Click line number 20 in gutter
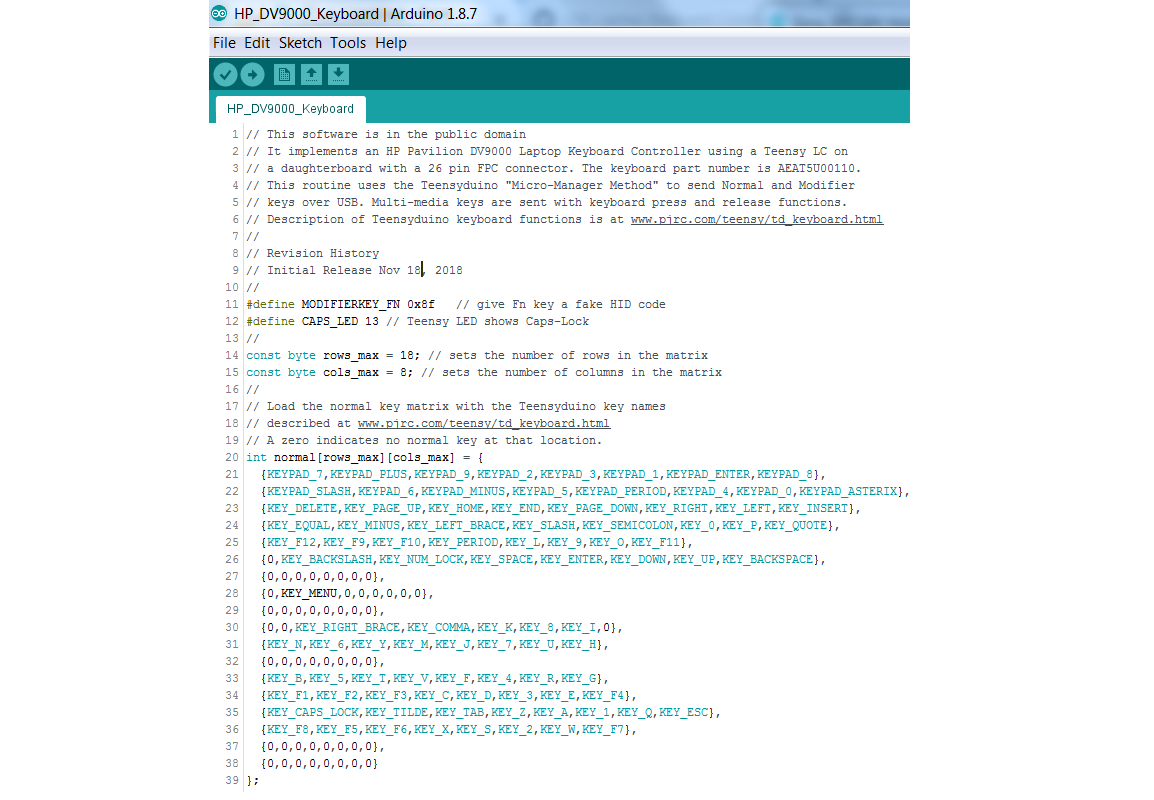Viewport: 1154px width, 800px height. pyautogui.click(x=232, y=457)
